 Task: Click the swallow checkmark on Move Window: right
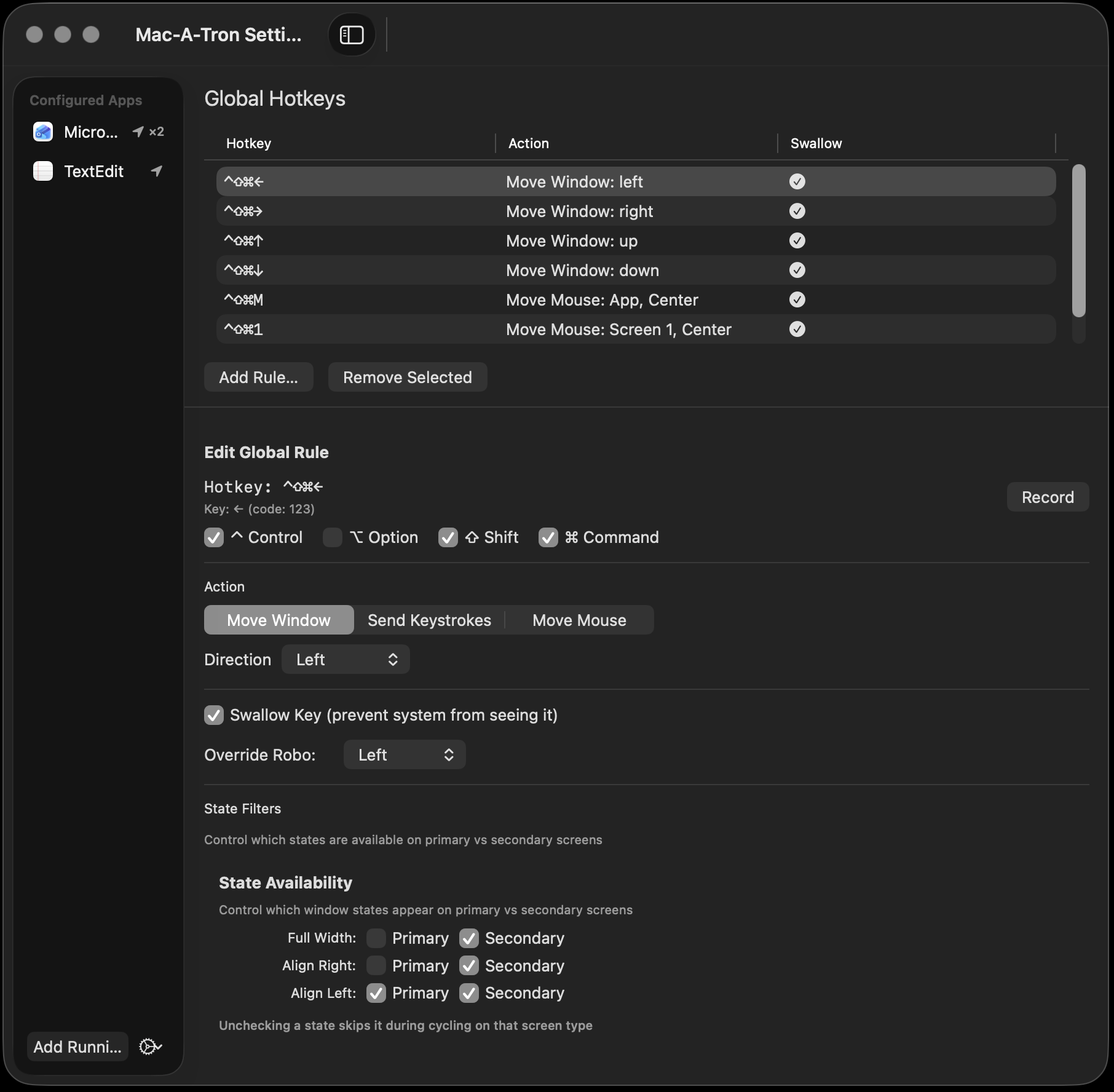[797, 211]
